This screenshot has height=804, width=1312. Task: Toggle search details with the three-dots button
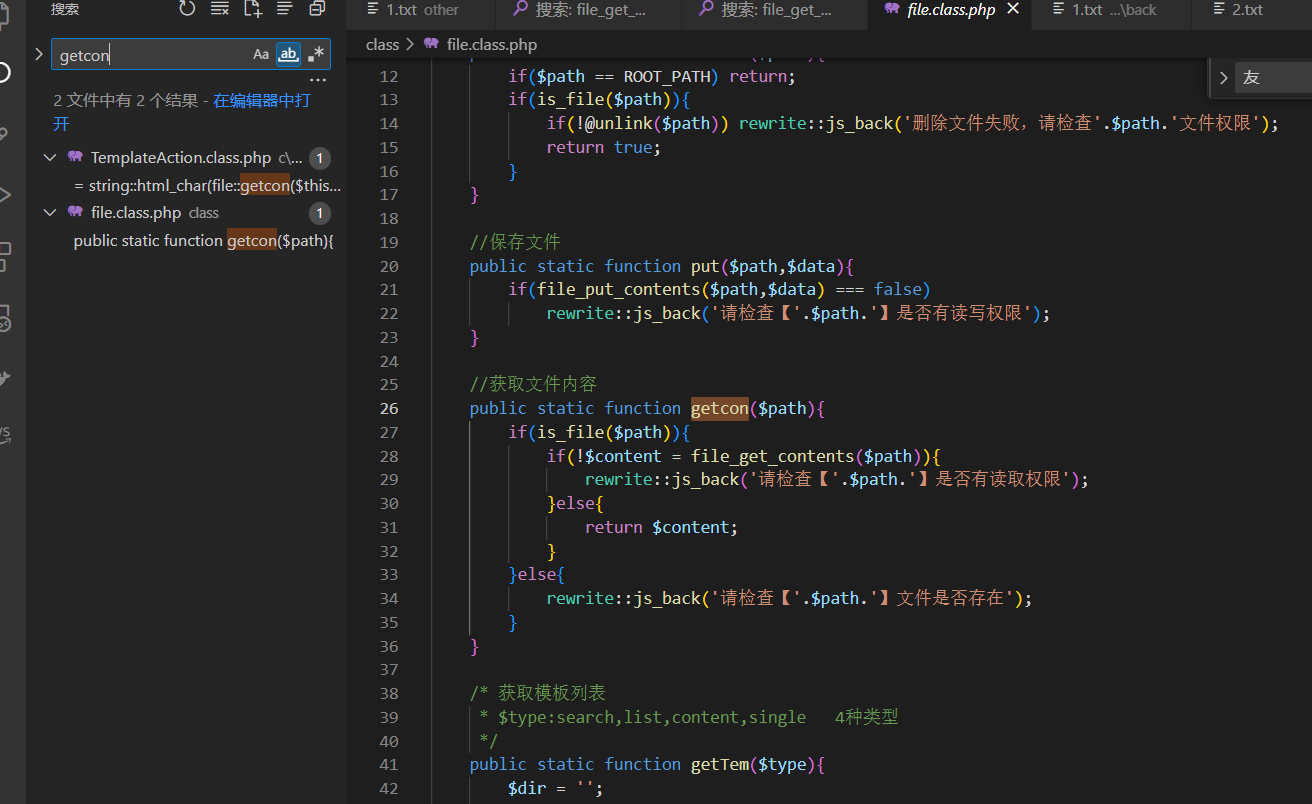(x=318, y=80)
